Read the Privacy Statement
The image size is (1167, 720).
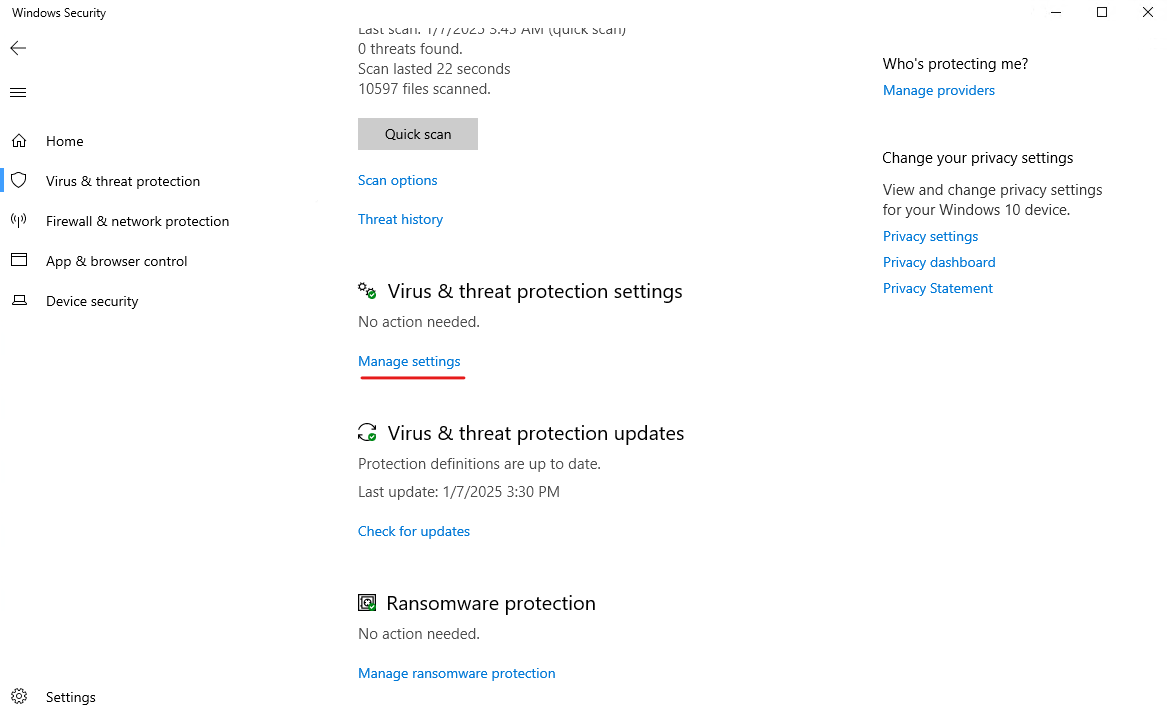click(938, 288)
